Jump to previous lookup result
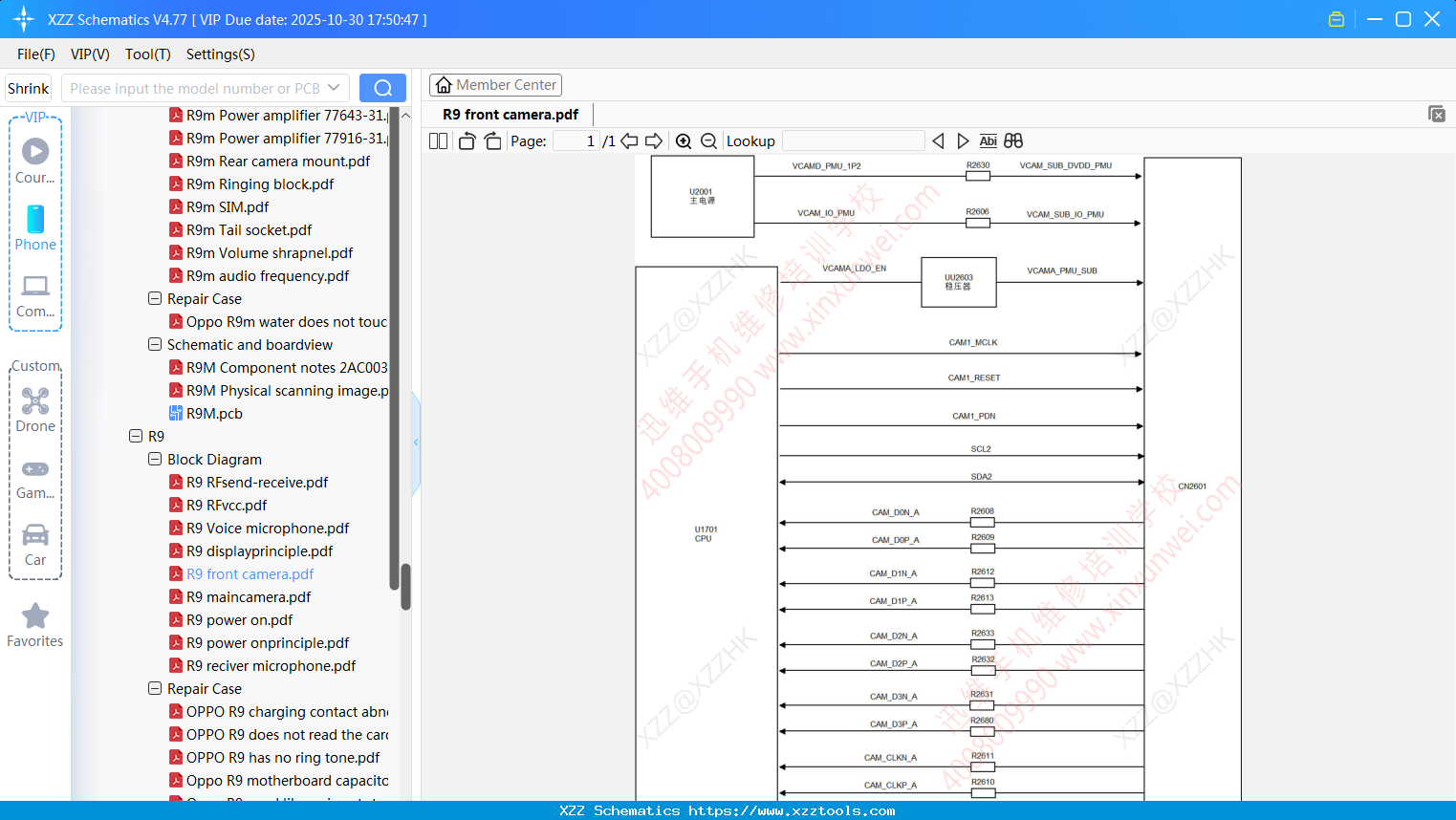This screenshot has height=820, width=1456. point(938,141)
